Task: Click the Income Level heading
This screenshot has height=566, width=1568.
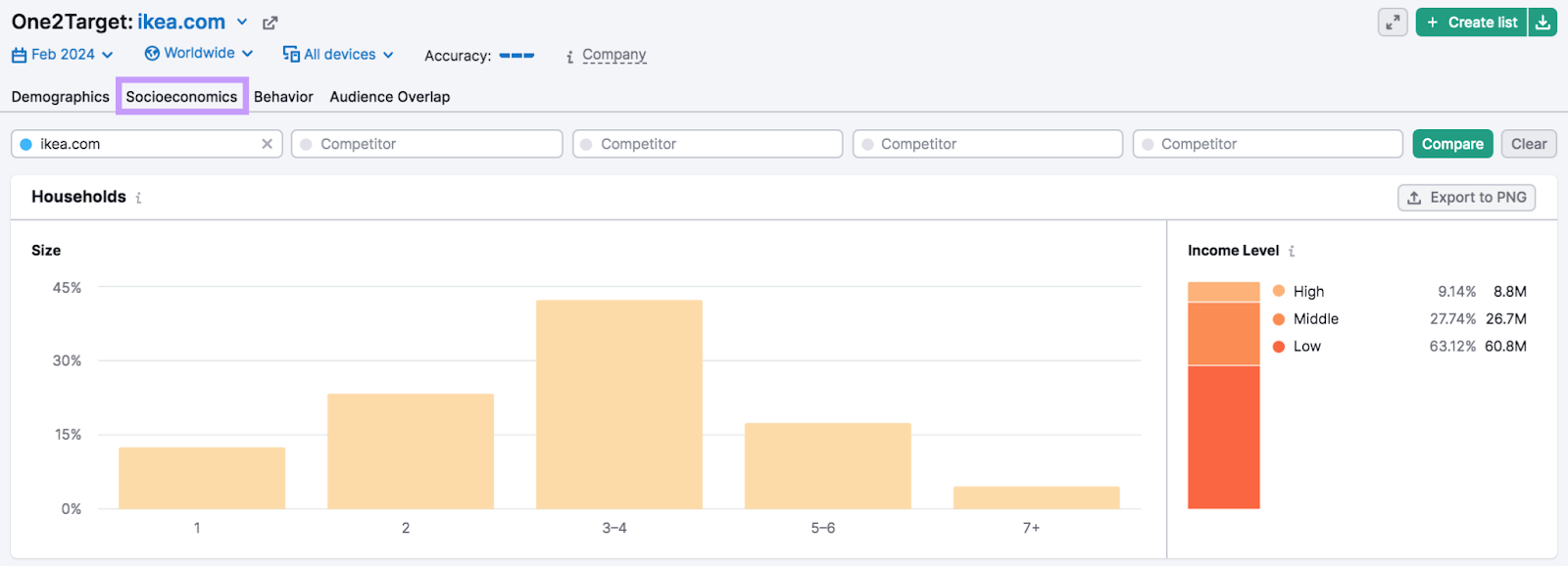Action: point(1233,250)
